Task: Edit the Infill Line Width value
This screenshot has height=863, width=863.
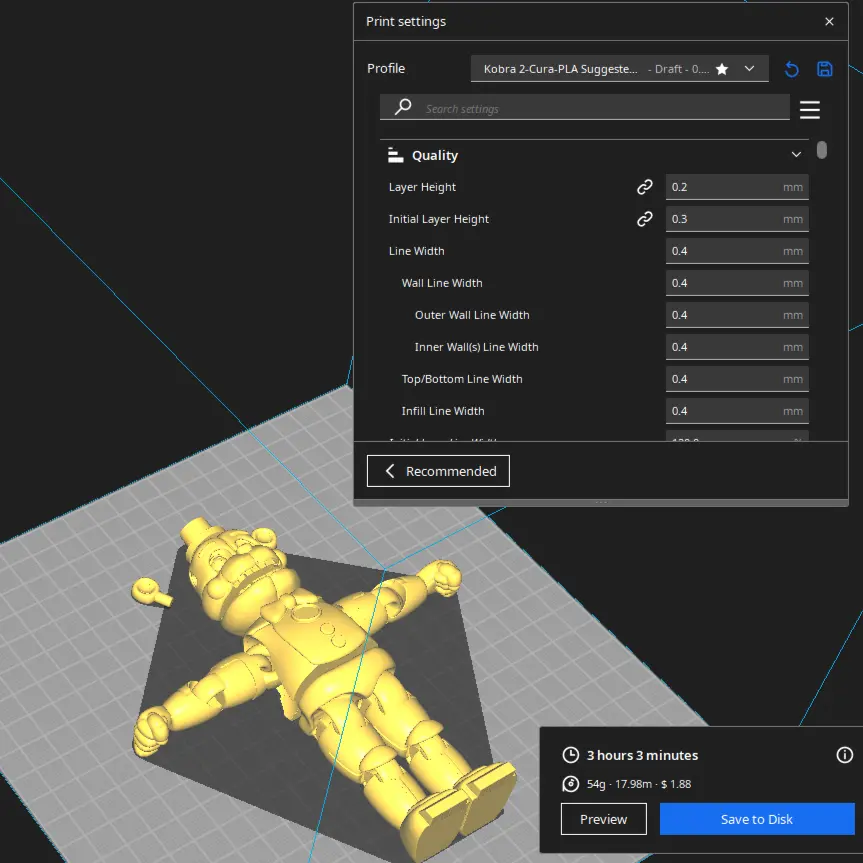Action: (x=737, y=411)
